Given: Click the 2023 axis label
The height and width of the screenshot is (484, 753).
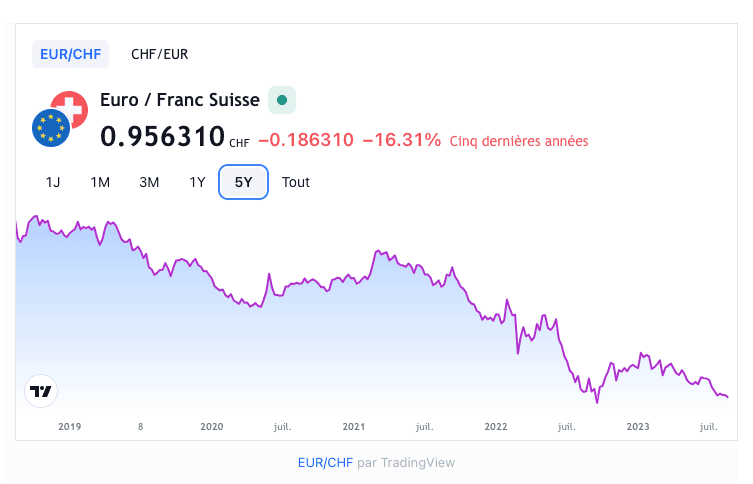Looking at the screenshot, I should tap(638, 427).
